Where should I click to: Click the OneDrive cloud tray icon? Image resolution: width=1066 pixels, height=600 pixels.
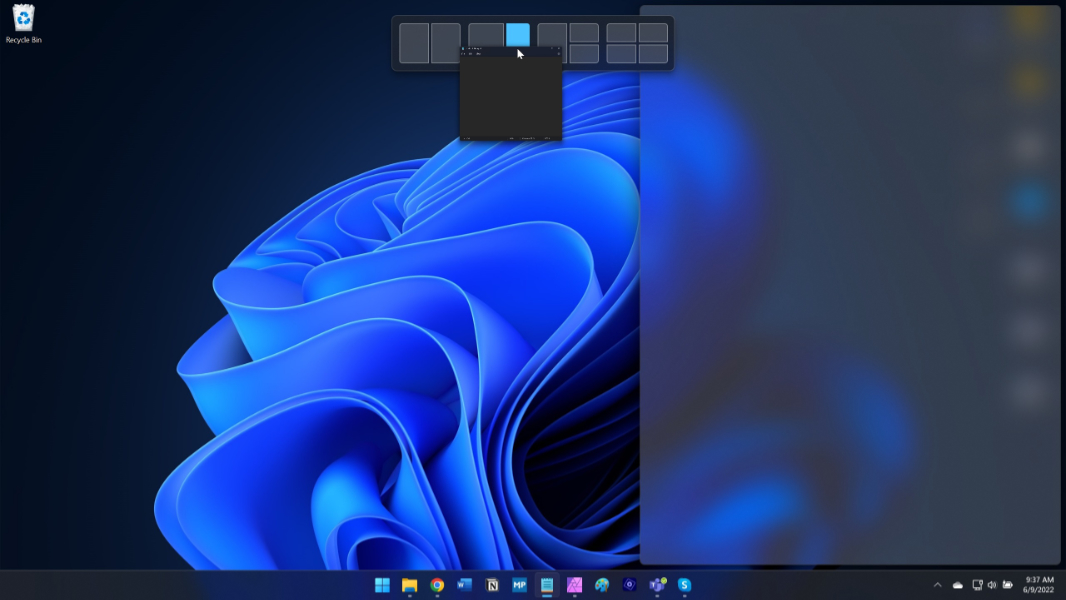click(958, 585)
